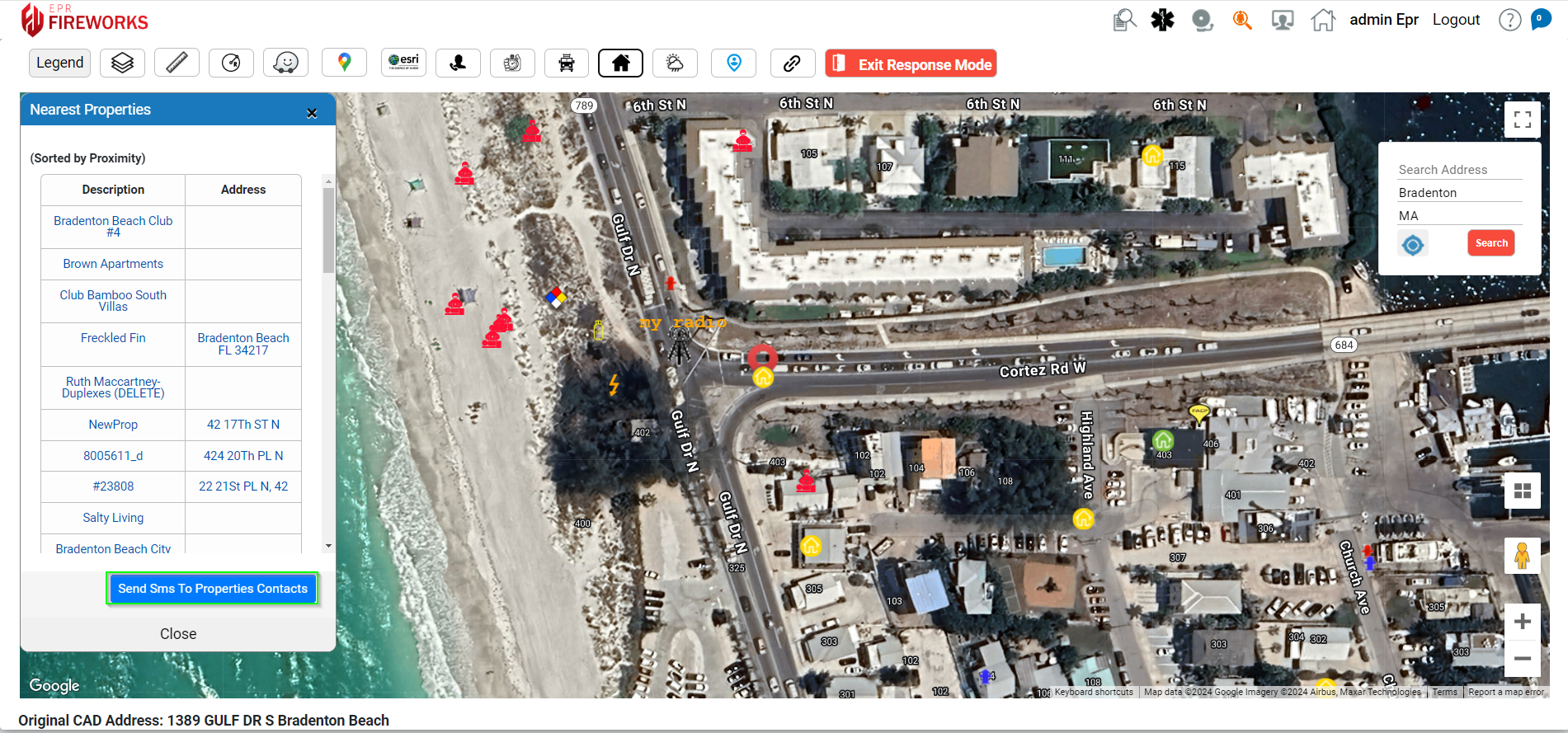1568x733 pixels.
Task: Click Send Sms To Properties Contacts
Action: coord(212,589)
